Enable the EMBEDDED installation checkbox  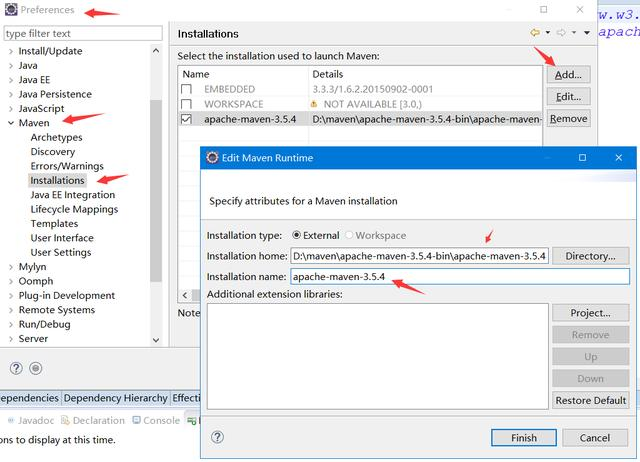[186, 89]
